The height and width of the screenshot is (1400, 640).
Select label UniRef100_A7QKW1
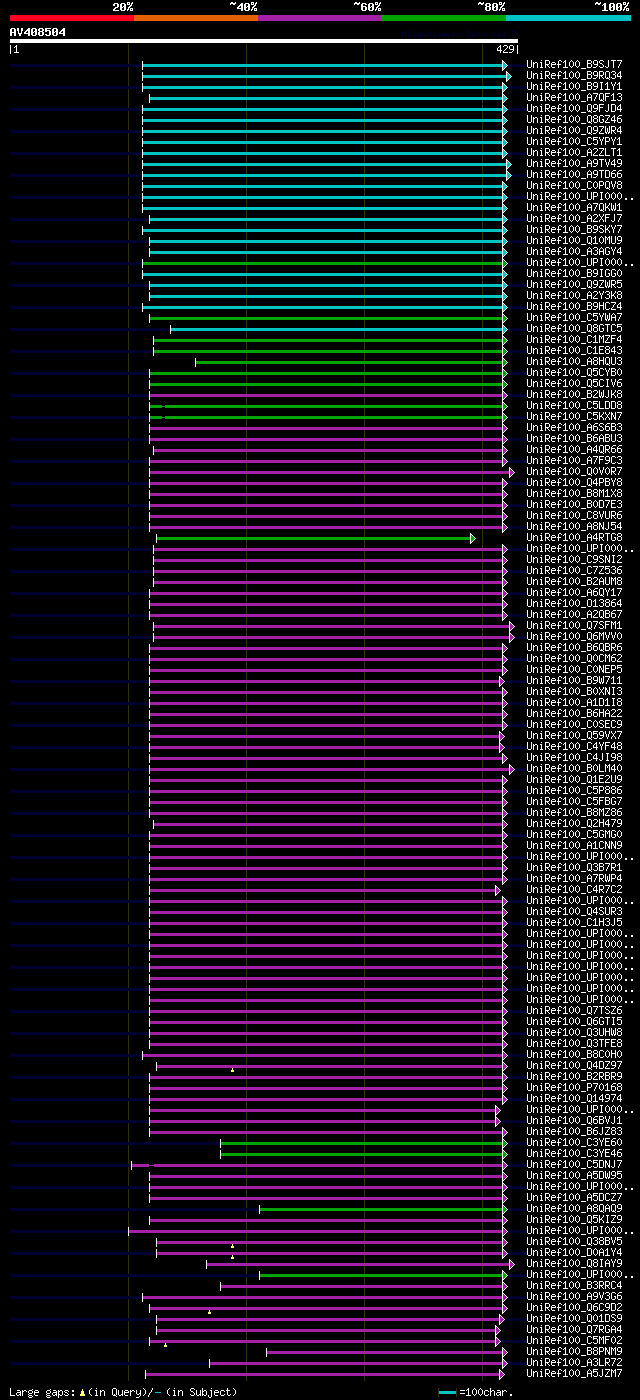[574, 207]
